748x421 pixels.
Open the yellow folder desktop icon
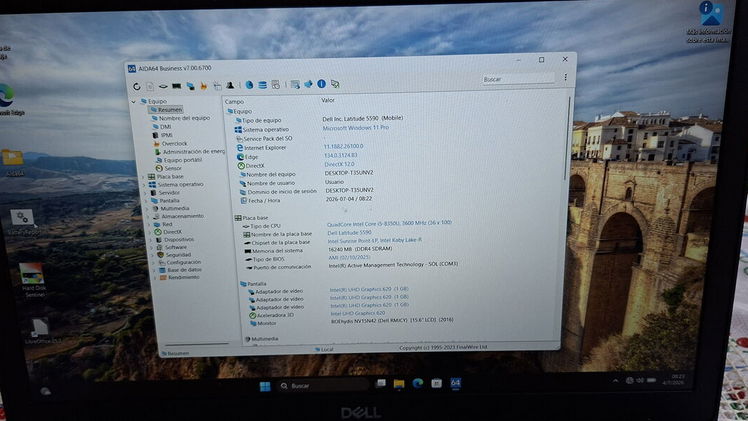pyautogui.click(x=13, y=163)
